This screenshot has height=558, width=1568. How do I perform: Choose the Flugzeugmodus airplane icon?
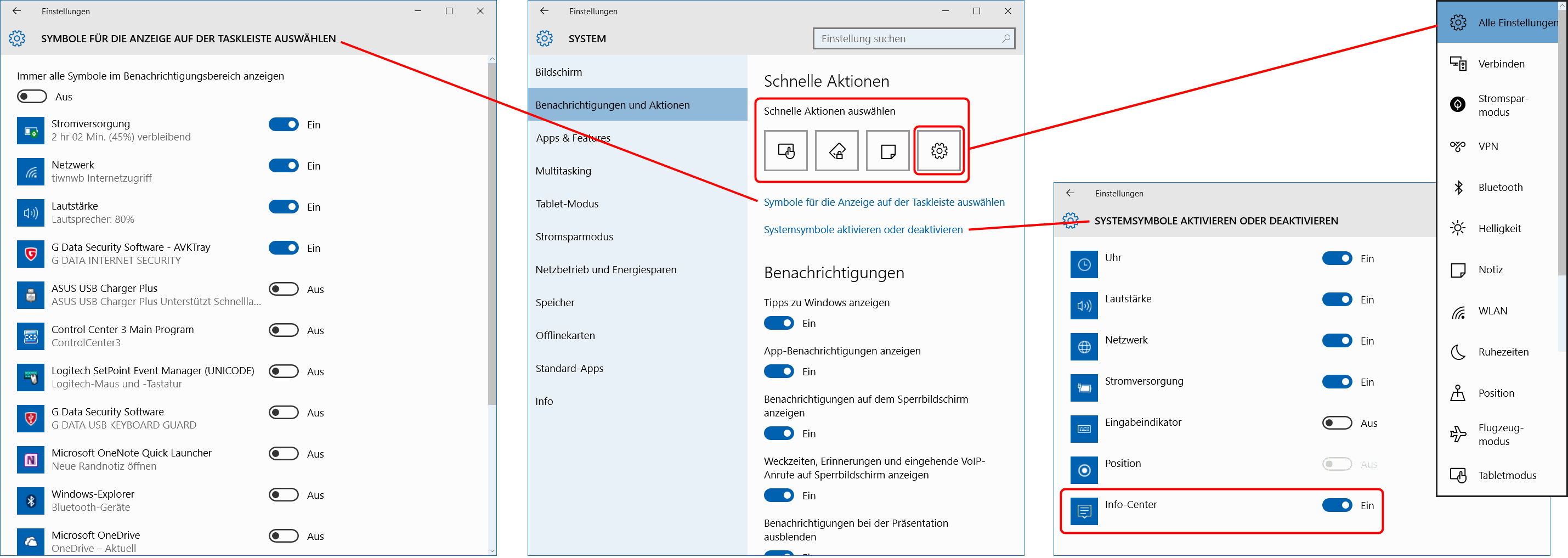(1458, 435)
